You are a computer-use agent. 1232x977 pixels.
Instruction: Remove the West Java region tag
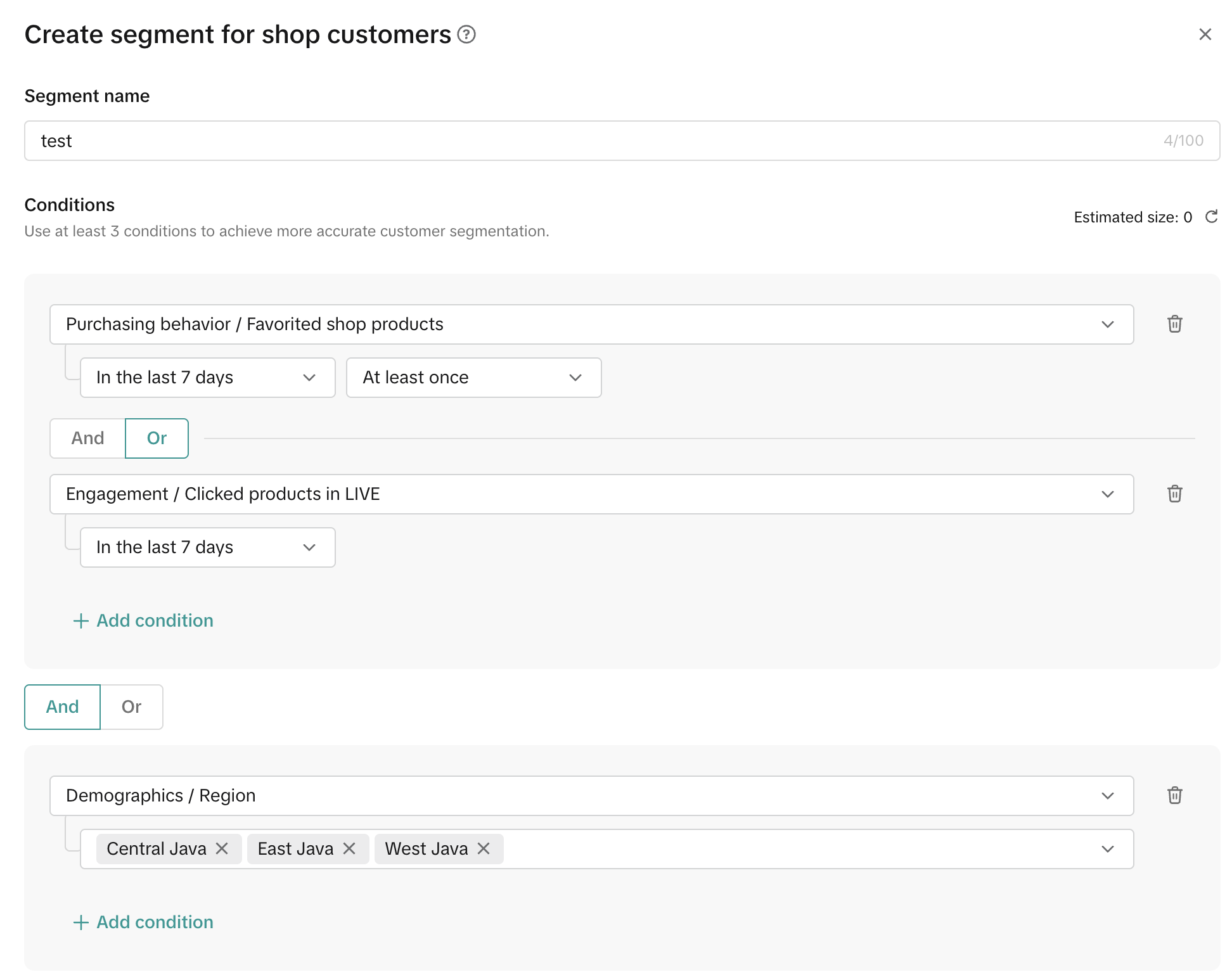click(484, 848)
